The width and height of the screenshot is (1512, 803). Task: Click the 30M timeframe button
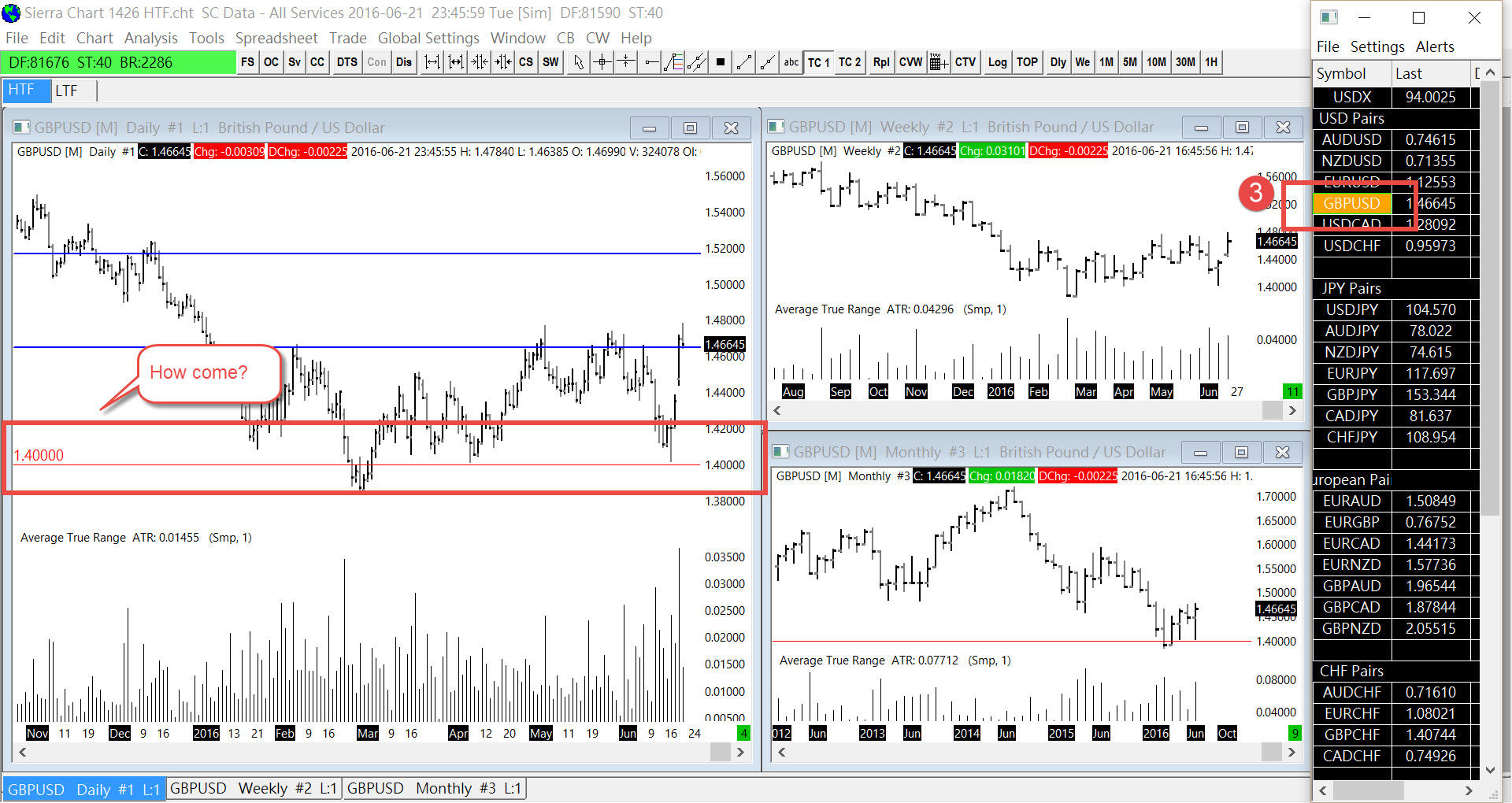(x=1185, y=62)
